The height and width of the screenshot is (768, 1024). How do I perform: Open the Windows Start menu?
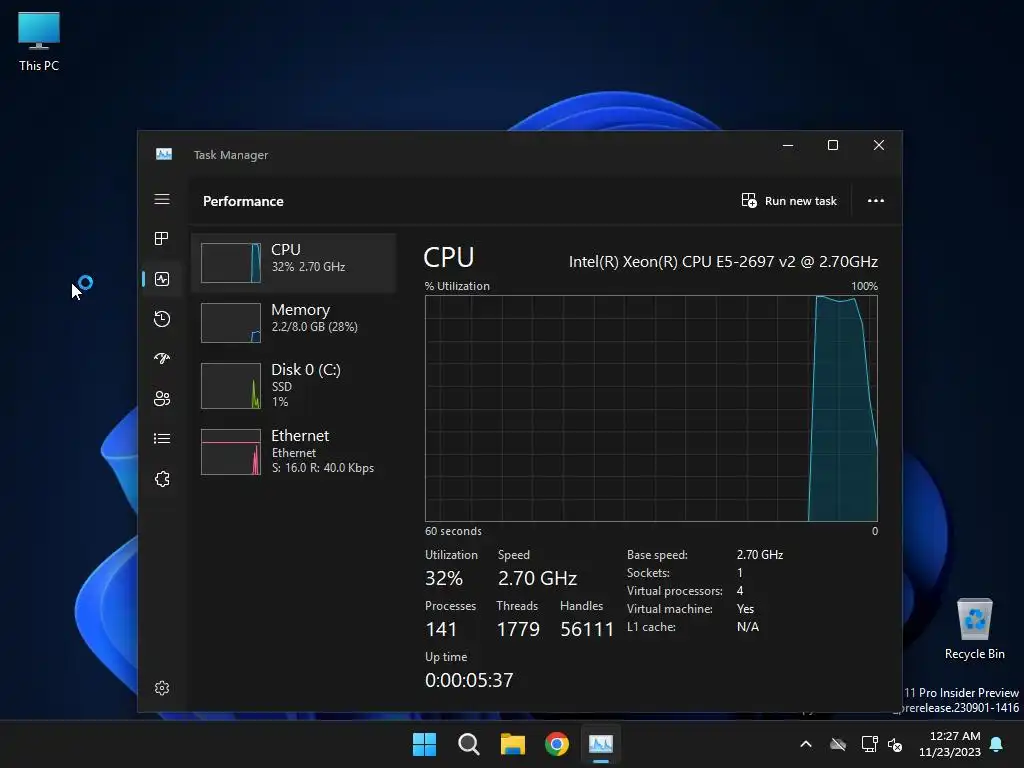424,744
